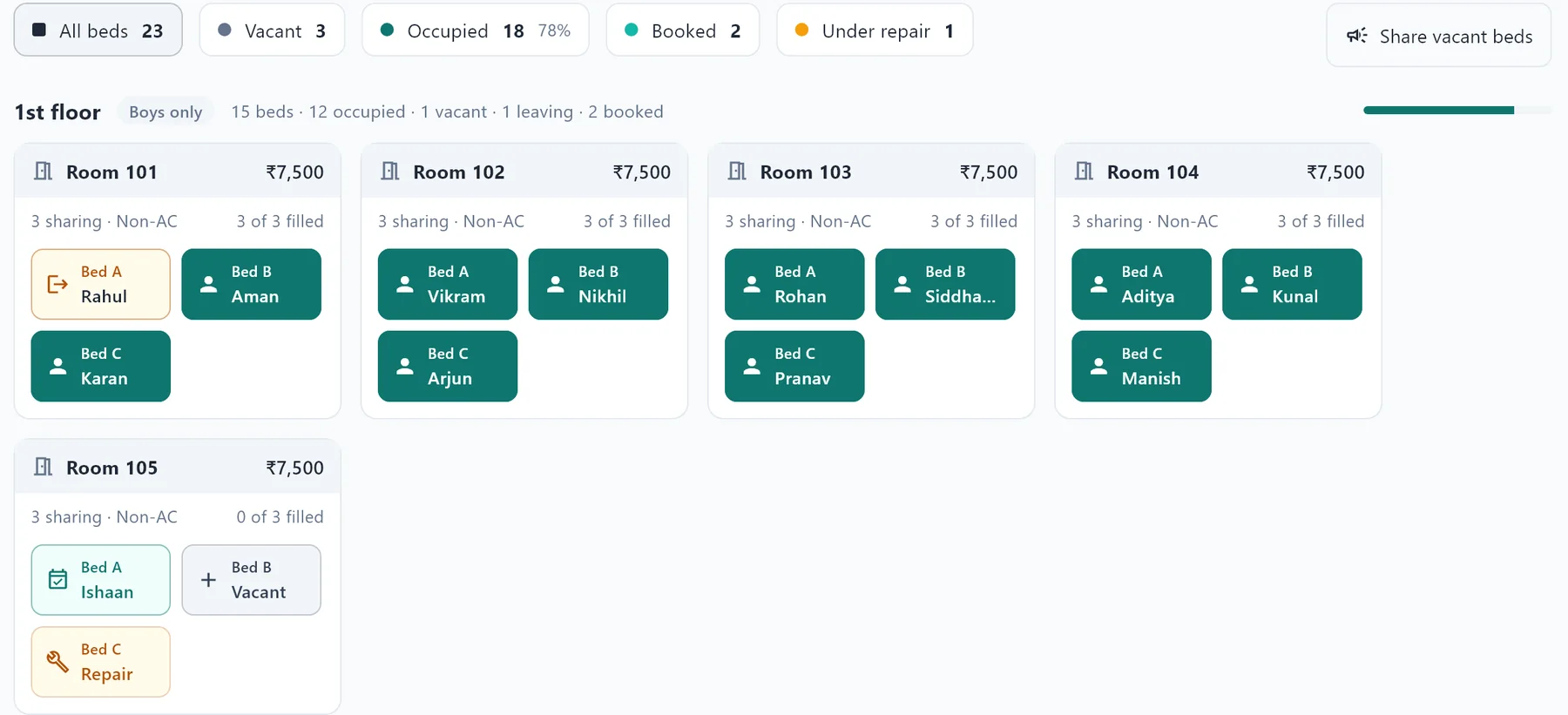Screen dimensions: 1568x715
Task: Click the megaphone icon beside Share vacant beds
Action: tap(1356, 36)
